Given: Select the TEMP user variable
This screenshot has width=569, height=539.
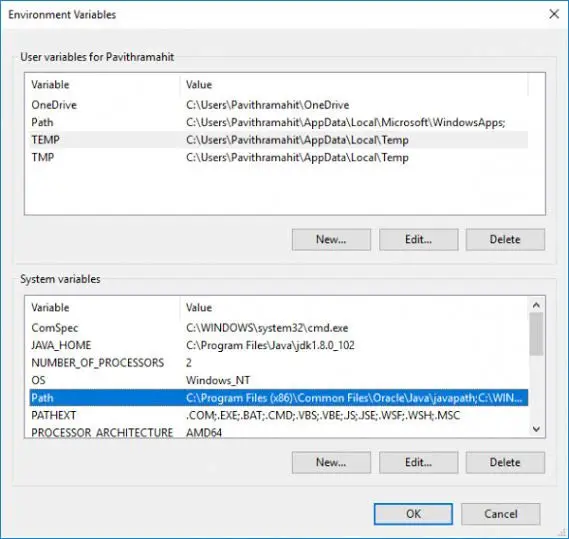Looking at the screenshot, I should (x=278, y=140).
